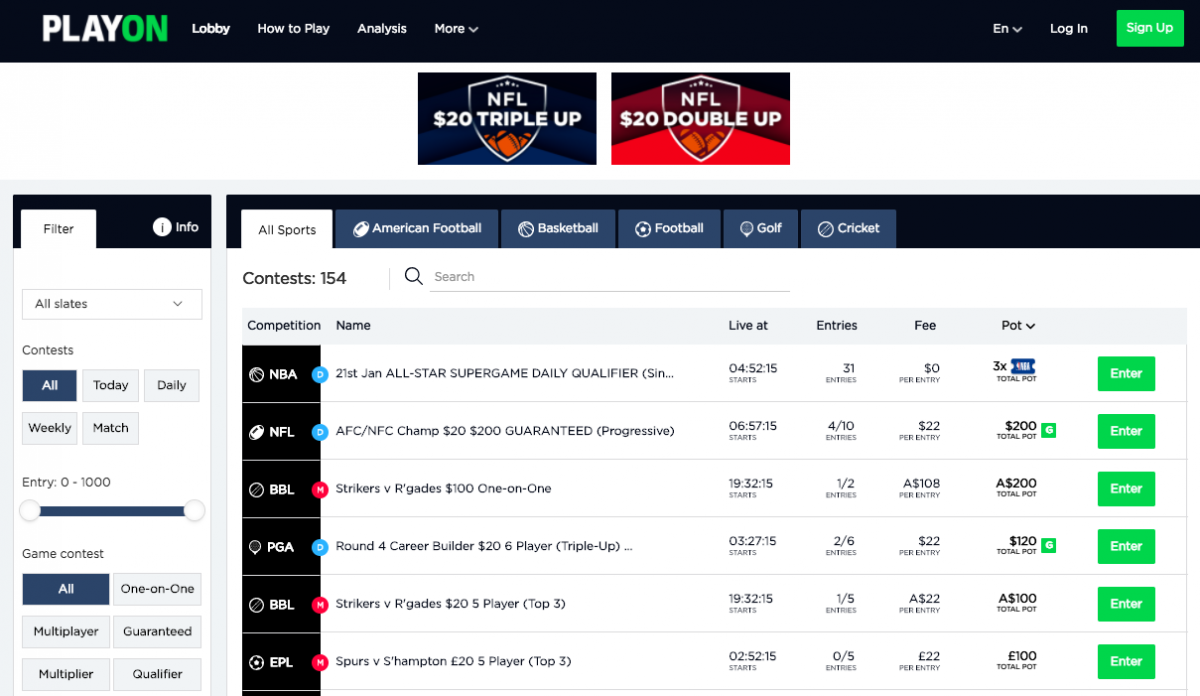Screen dimensions: 1200x696
Task: Enter the Strikers v R'gades $20 5 Player
Action: click(x=1126, y=604)
